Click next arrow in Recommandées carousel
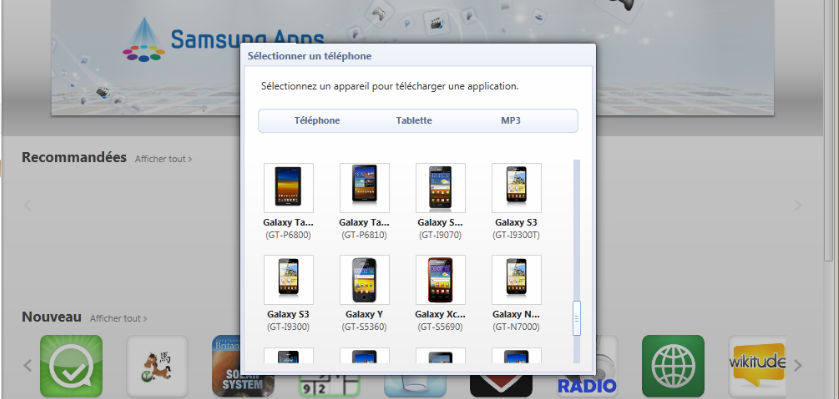 click(x=798, y=205)
